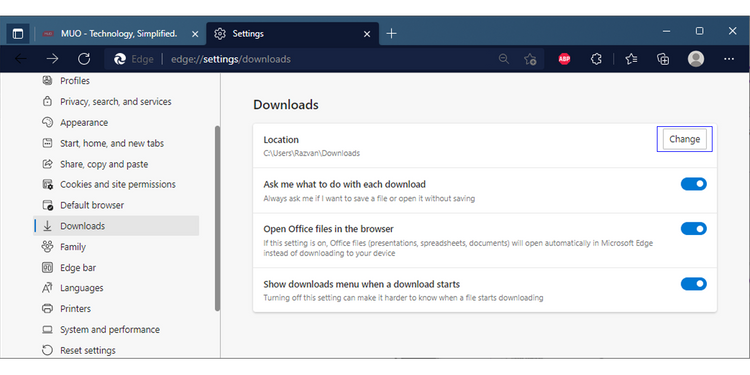Open the Extensions puzzle icon
Viewport: 750px width, 375px height.
pyautogui.click(x=596, y=59)
